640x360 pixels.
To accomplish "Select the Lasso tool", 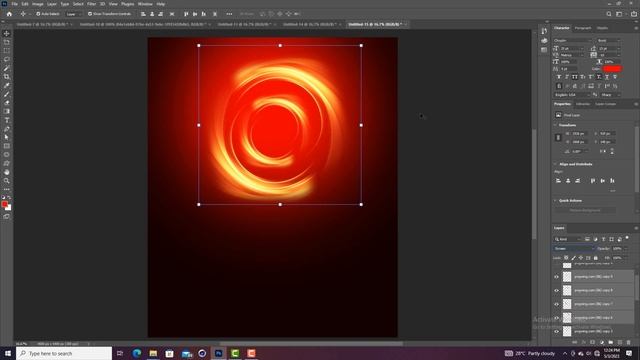I will point(7,59).
